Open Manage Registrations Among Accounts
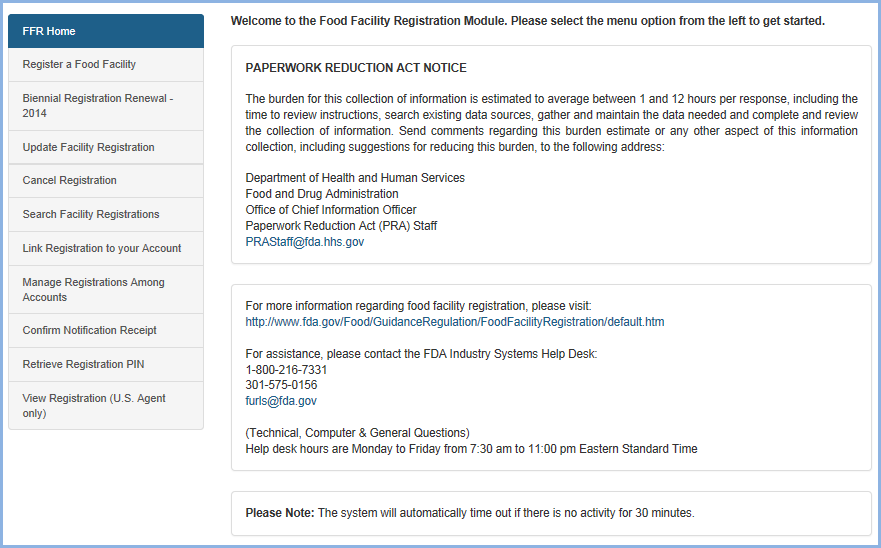881x548 pixels. 93,289
